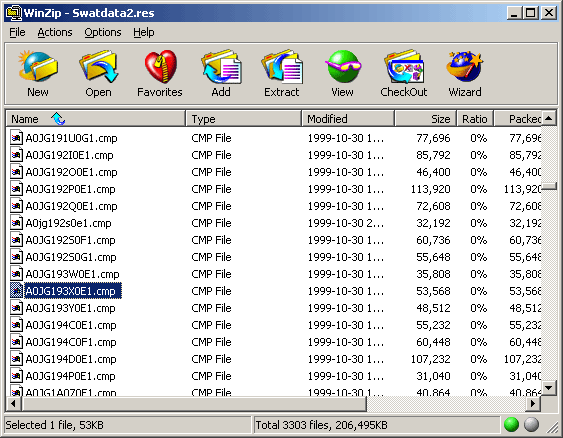This screenshot has height=438, width=563.
Task: Click the size value 48,512
Action: click(x=433, y=308)
